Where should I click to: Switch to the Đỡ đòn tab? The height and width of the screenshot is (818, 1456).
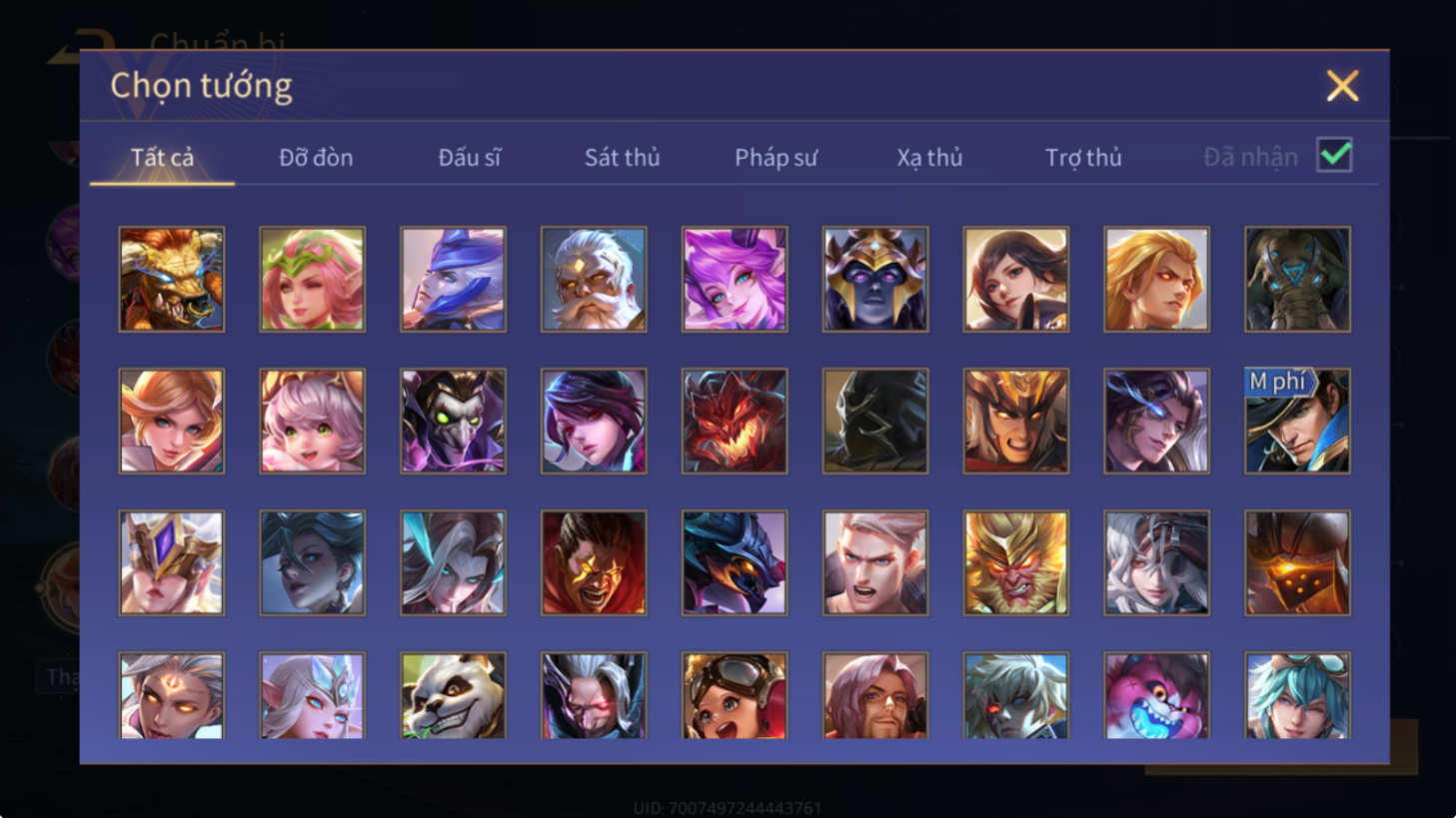(316, 157)
